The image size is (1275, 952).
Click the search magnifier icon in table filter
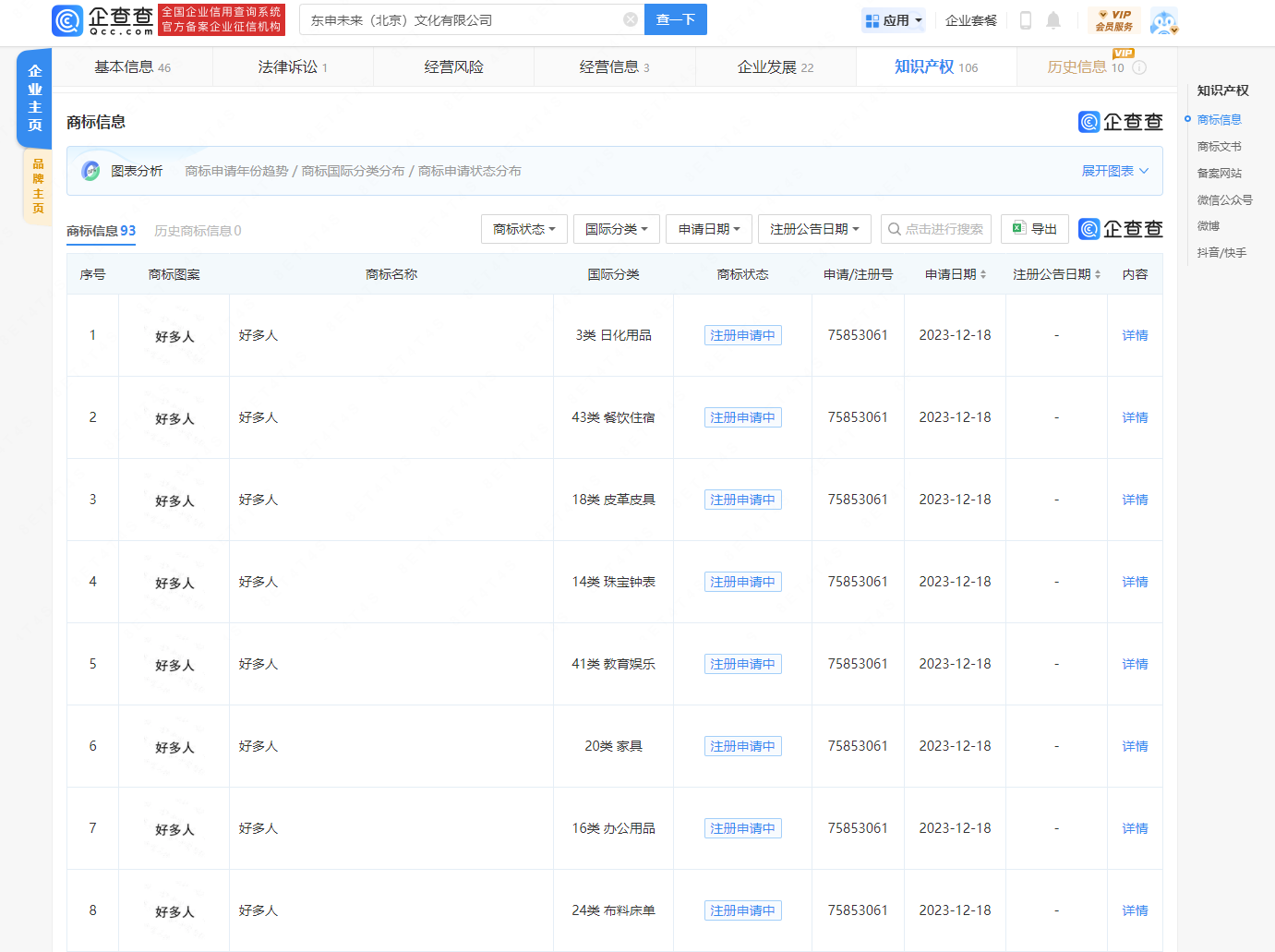pos(895,229)
